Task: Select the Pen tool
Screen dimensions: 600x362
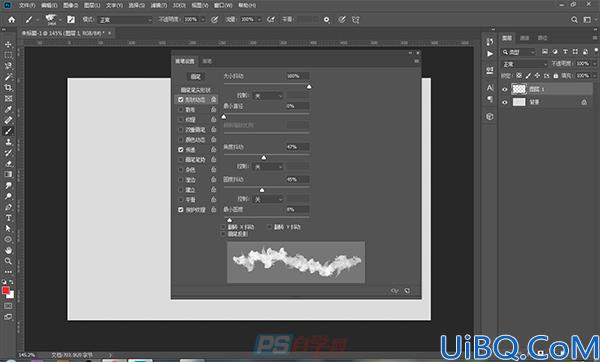Action: point(8,207)
